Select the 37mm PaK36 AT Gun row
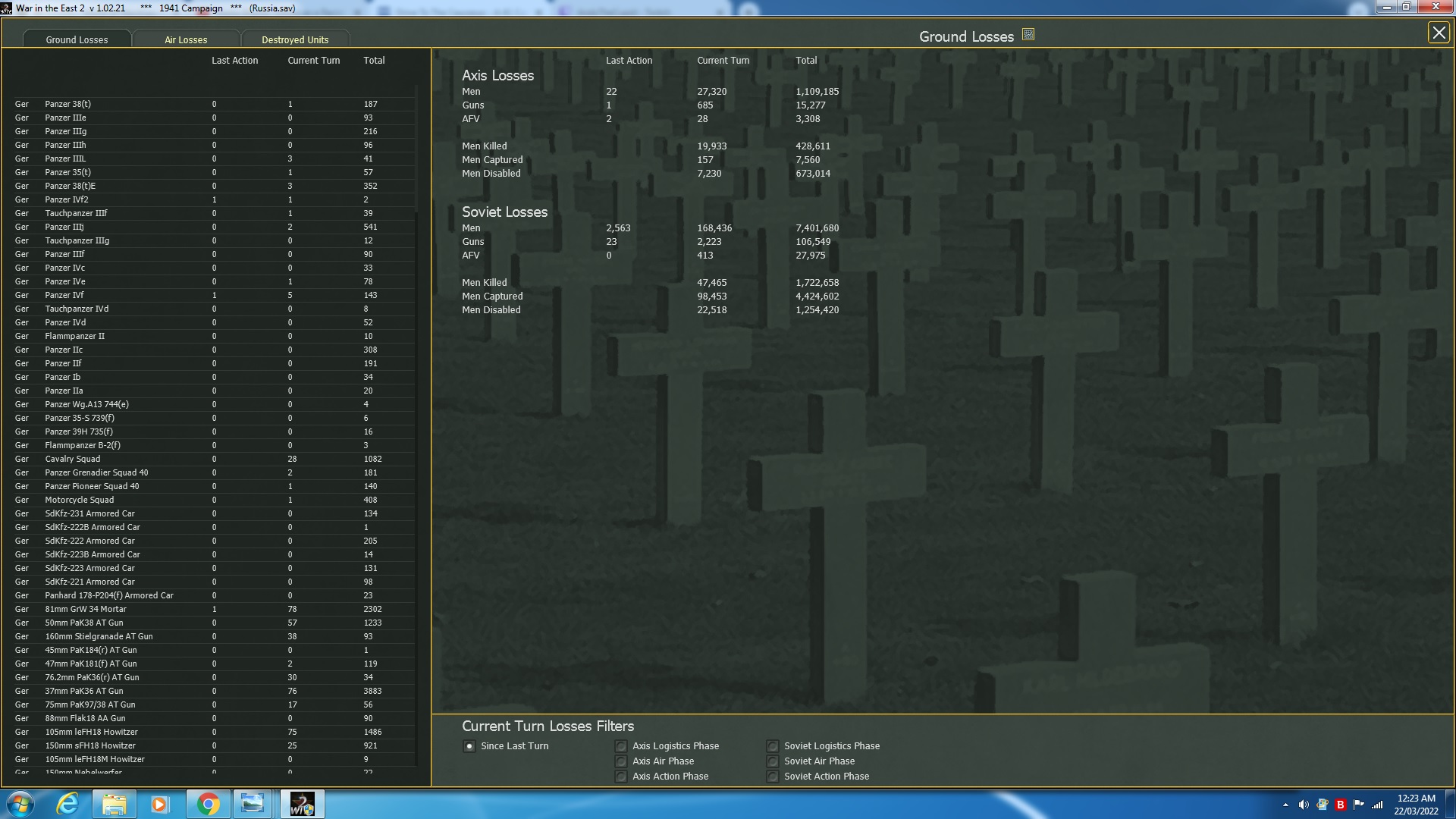 [214, 692]
